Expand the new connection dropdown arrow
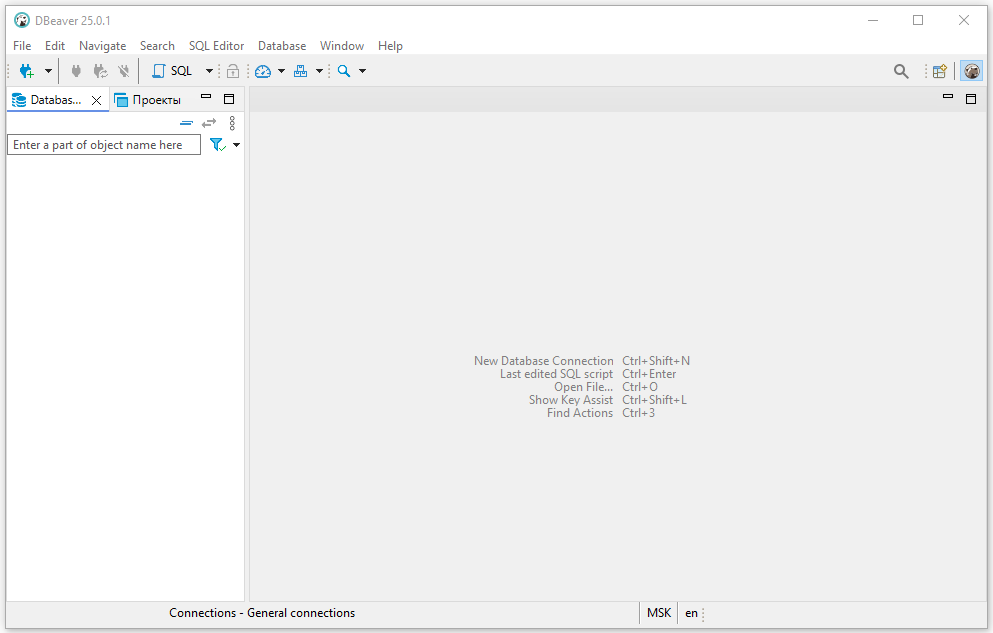Viewport: 993px width, 633px height. tap(48, 71)
